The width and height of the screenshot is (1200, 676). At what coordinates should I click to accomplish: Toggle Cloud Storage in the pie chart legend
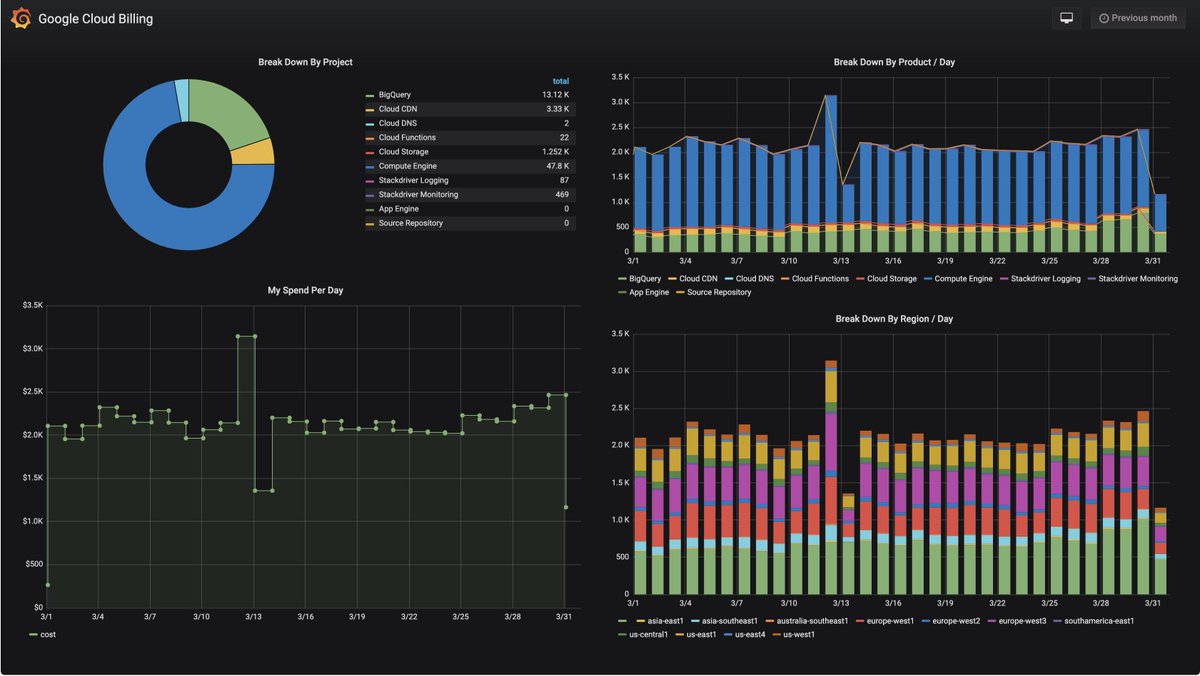(x=404, y=152)
